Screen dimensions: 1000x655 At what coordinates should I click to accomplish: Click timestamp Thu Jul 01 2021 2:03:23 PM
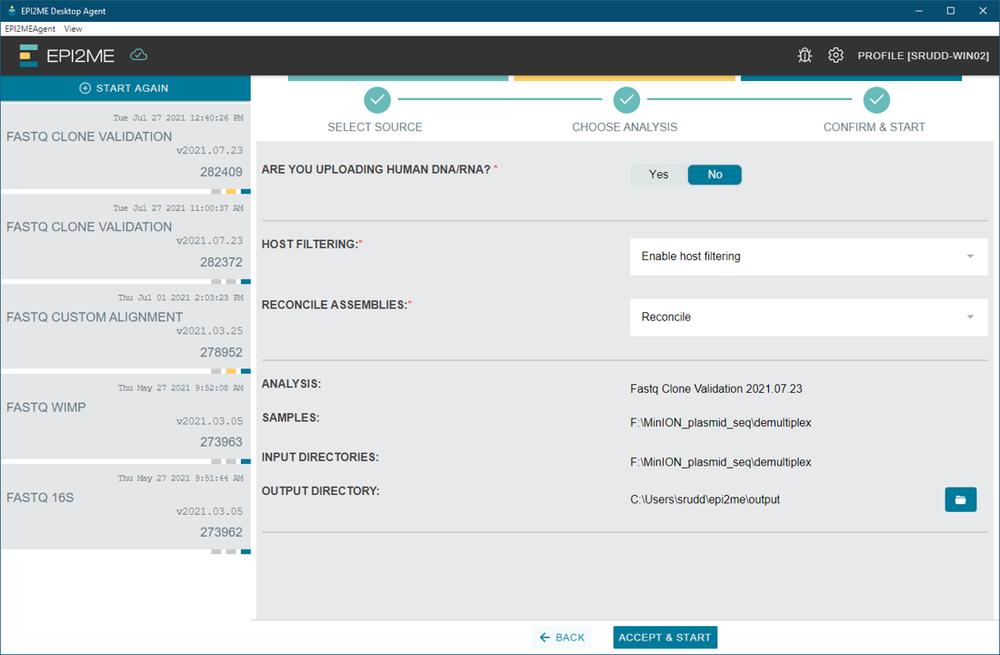pyautogui.click(x=180, y=298)
